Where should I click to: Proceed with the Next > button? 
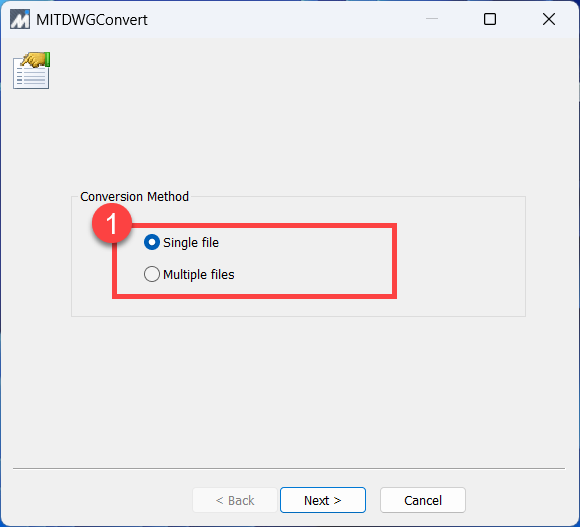(x=323, y=500)
